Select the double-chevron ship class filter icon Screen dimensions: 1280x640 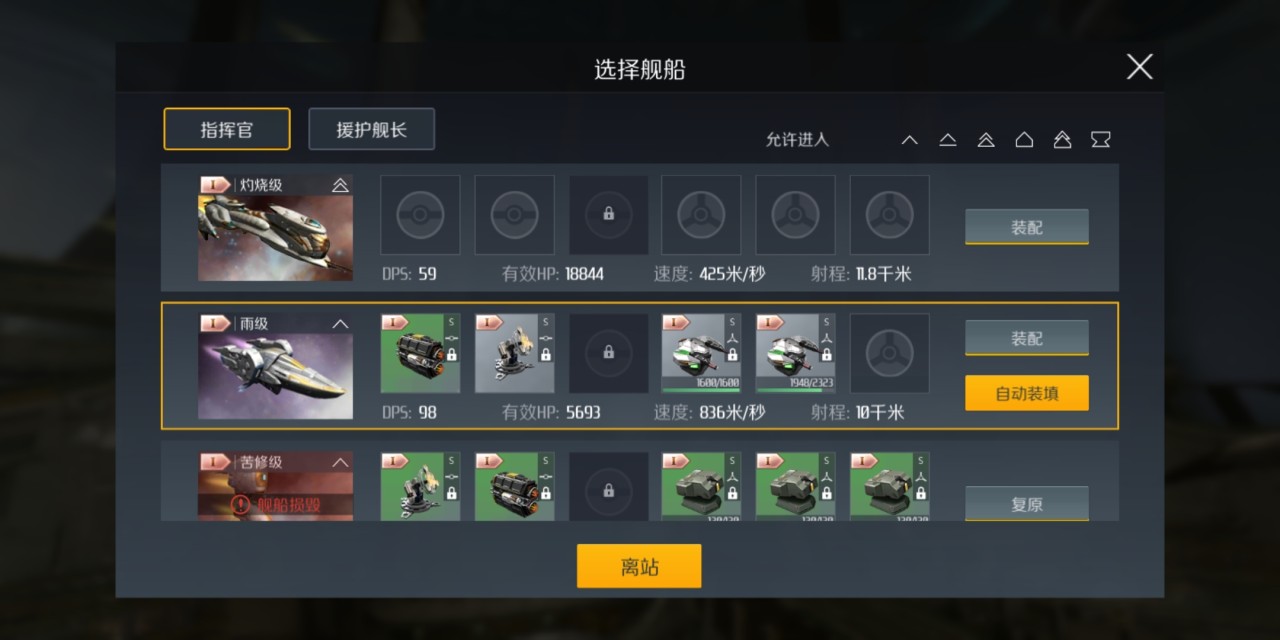click(x=986, y=140)
